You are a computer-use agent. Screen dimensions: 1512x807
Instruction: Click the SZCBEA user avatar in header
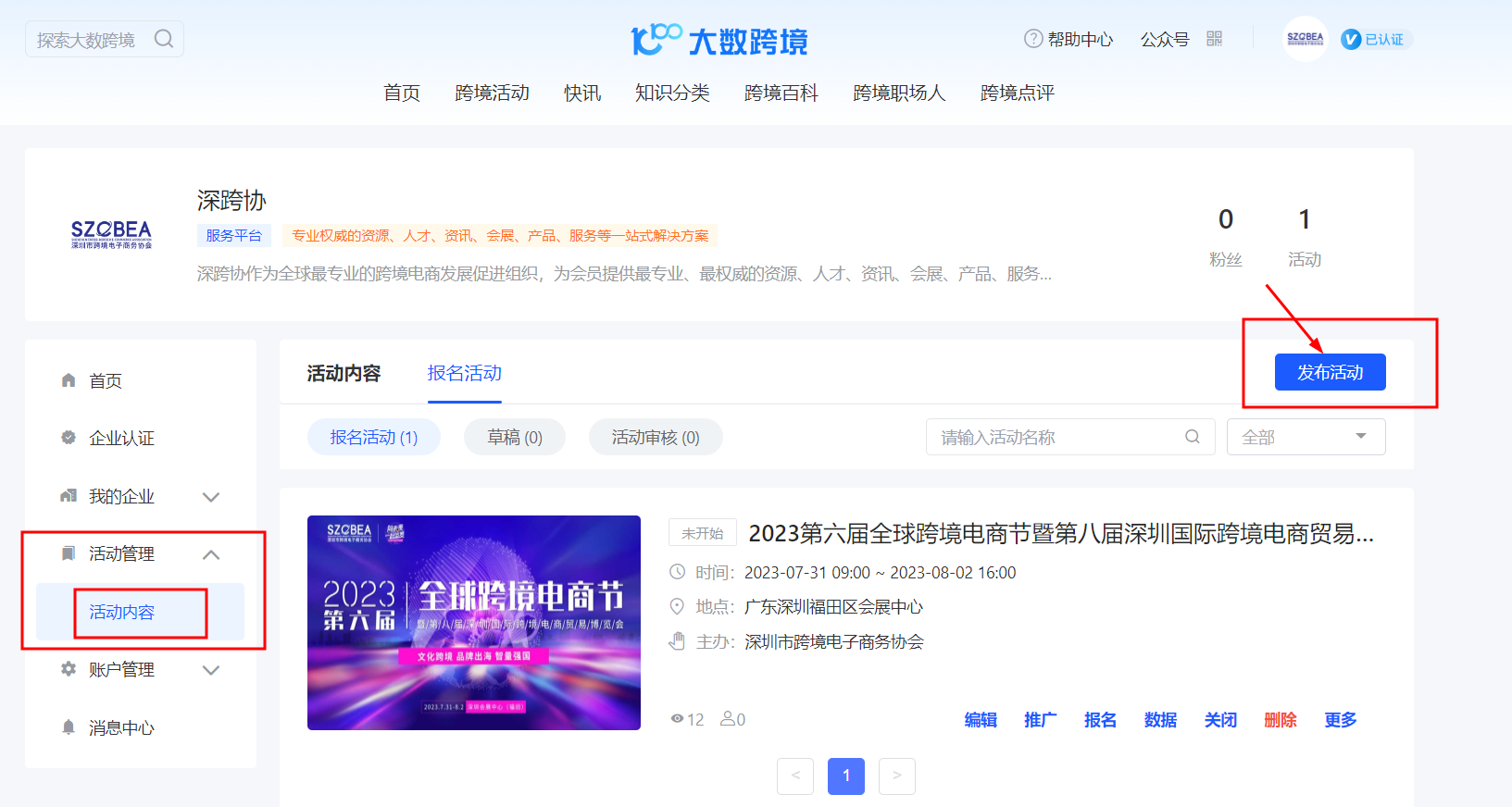click(x=1306, y=39)
